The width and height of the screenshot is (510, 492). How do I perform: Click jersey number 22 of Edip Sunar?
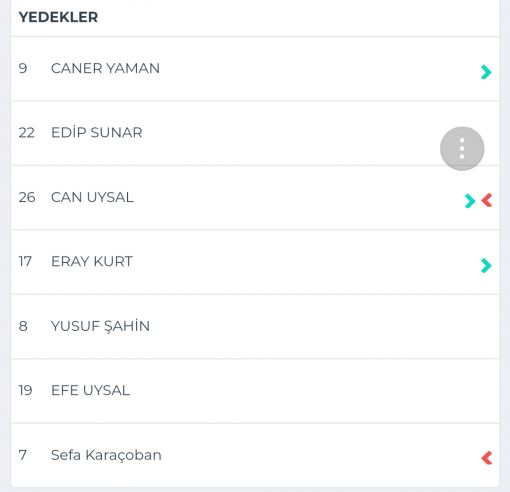[x=27, y=133]
